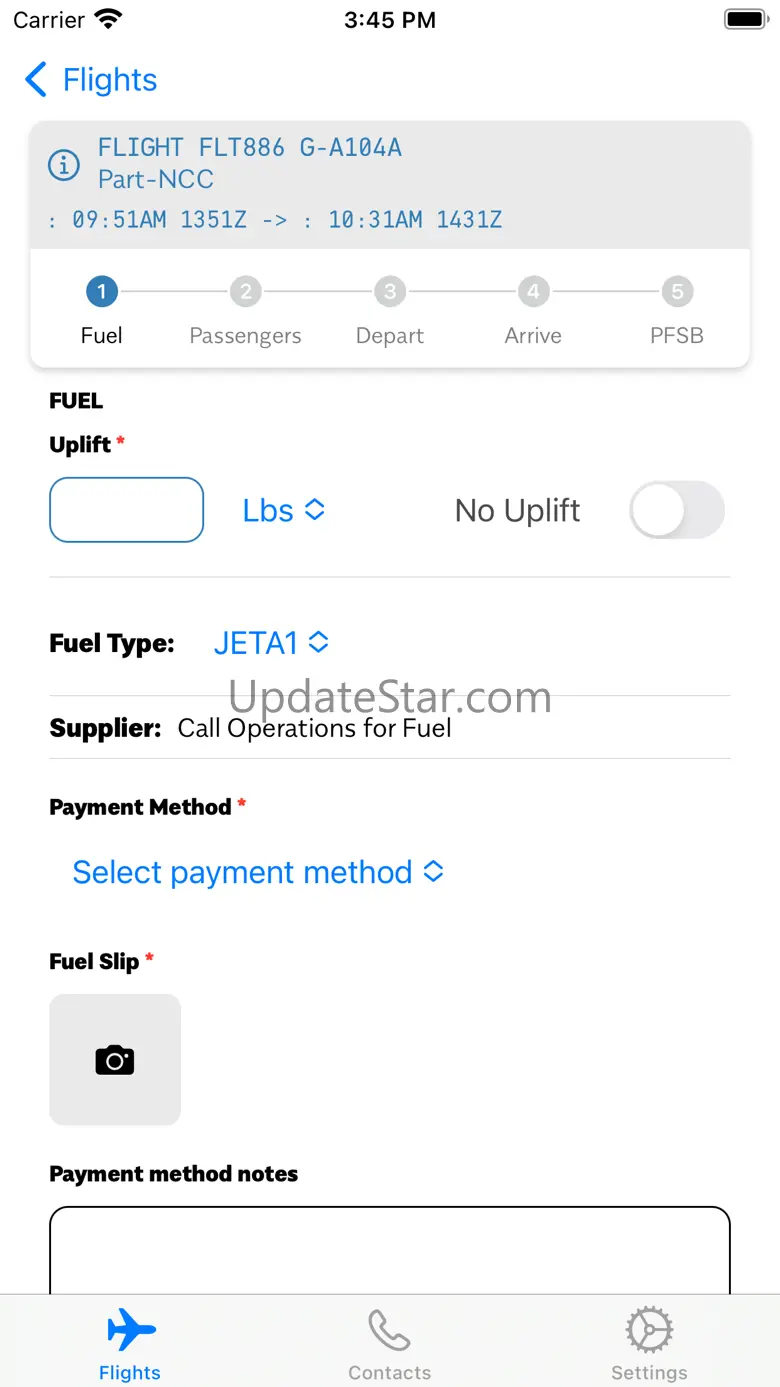Open the Lbs unit dropdown
This screenshot has width=780, height=1387.
(x=284, y=510)
